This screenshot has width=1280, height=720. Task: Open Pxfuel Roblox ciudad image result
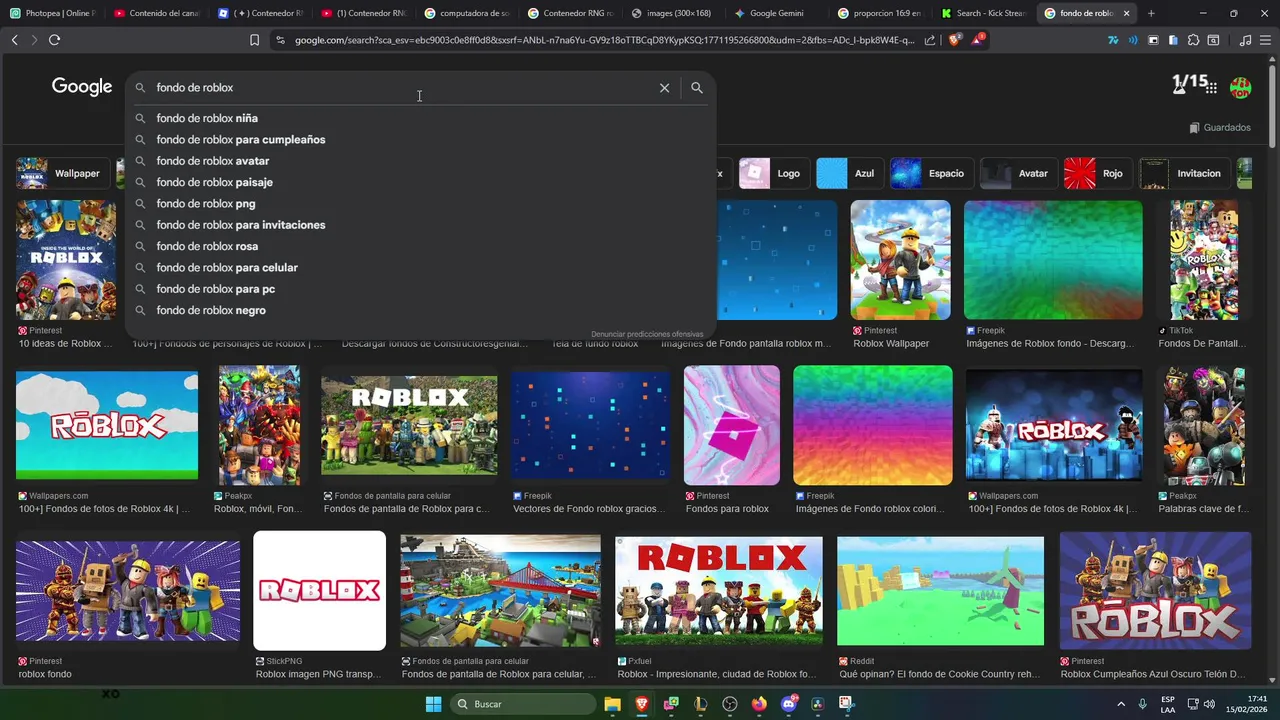pos(719,591)
